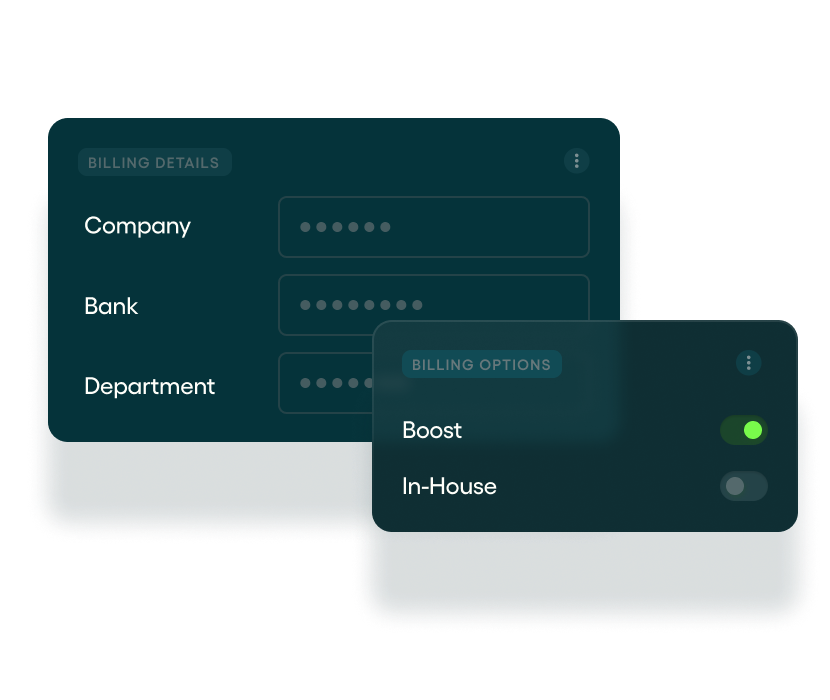The height and width of the screenshot is (700, 830).
Task: Click the Bank label
Action: pos(111,306)
